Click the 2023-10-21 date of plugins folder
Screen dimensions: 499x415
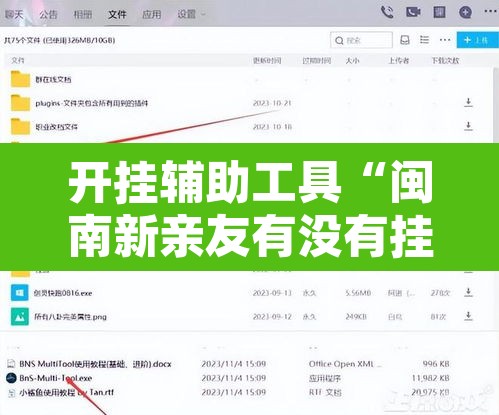pos(272,103)
